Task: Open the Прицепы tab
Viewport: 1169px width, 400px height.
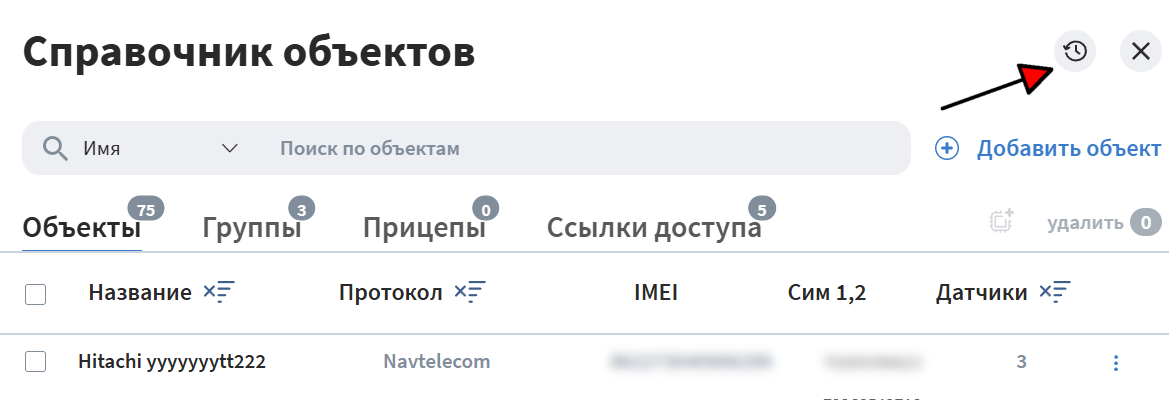Action: pyautogui.click(x=424, y=228)
